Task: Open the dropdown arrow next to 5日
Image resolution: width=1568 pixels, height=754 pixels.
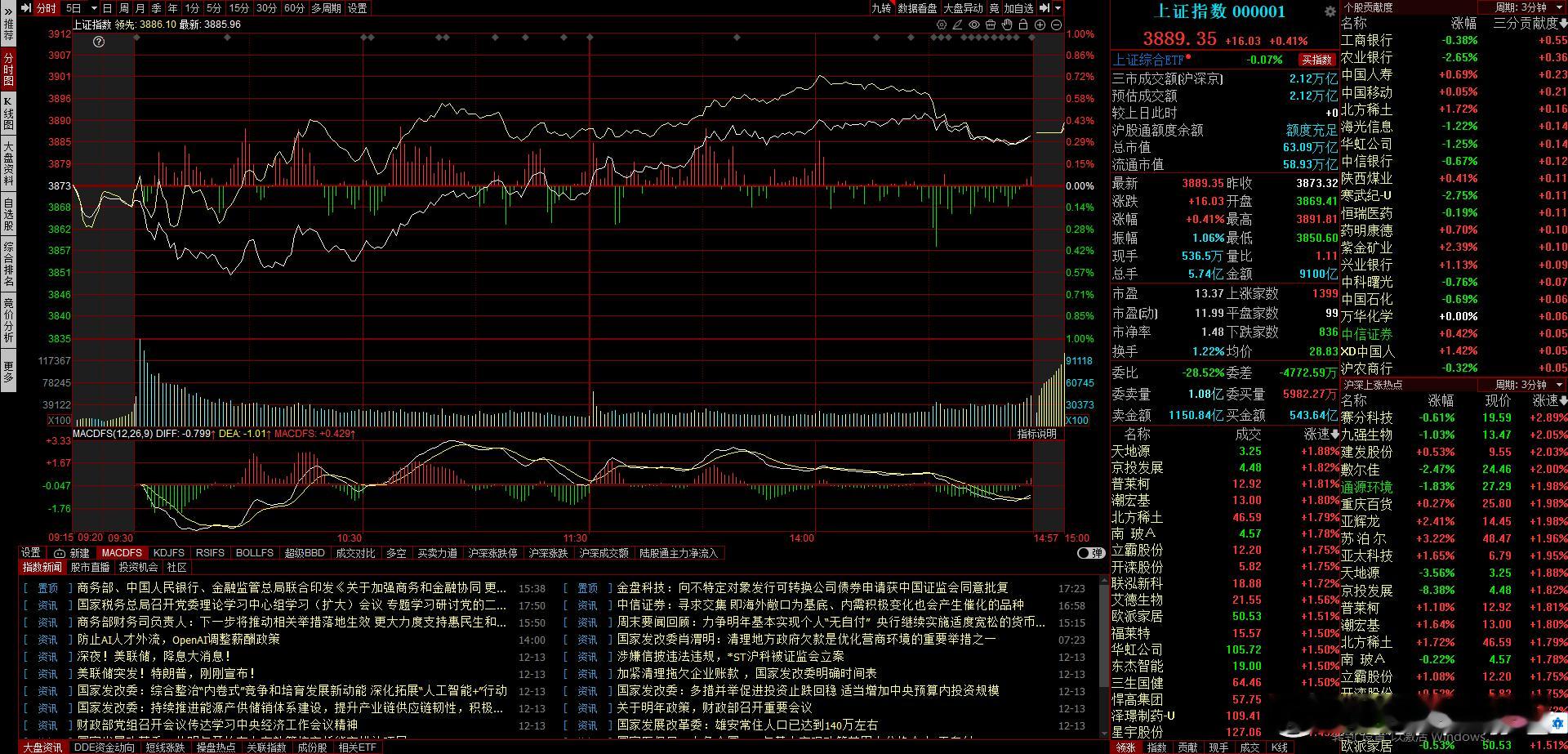Action: tap(93, 8)
